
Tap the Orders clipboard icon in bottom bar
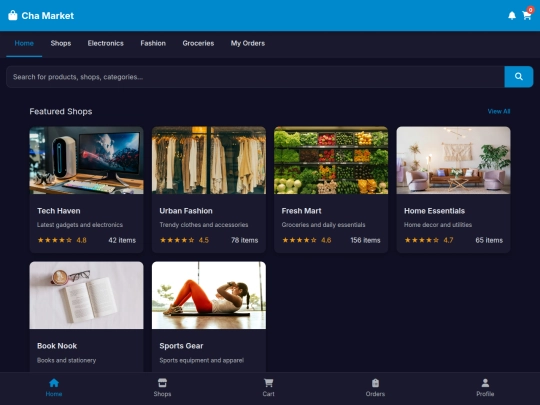(375, 383)
